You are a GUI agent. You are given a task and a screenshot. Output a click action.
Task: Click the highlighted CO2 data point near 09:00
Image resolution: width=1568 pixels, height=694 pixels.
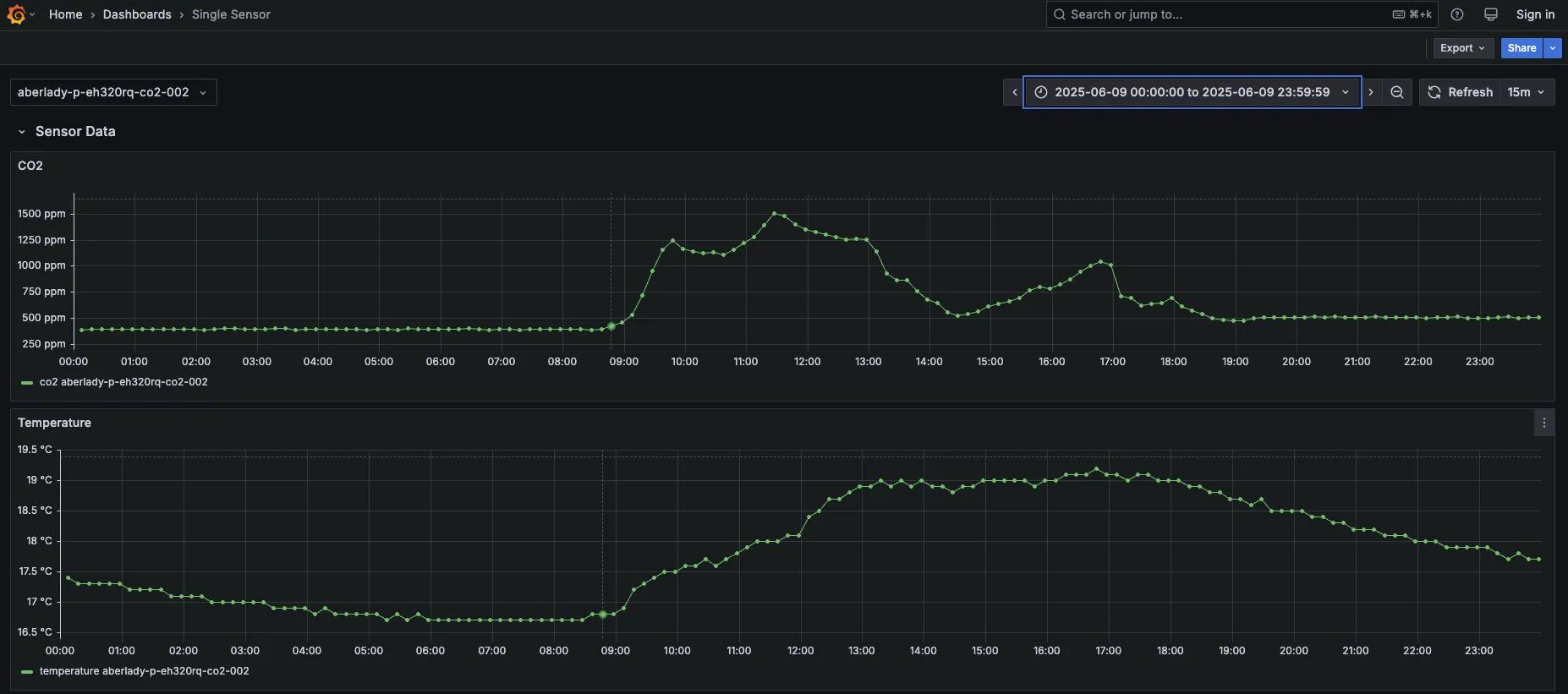[611, 326]
